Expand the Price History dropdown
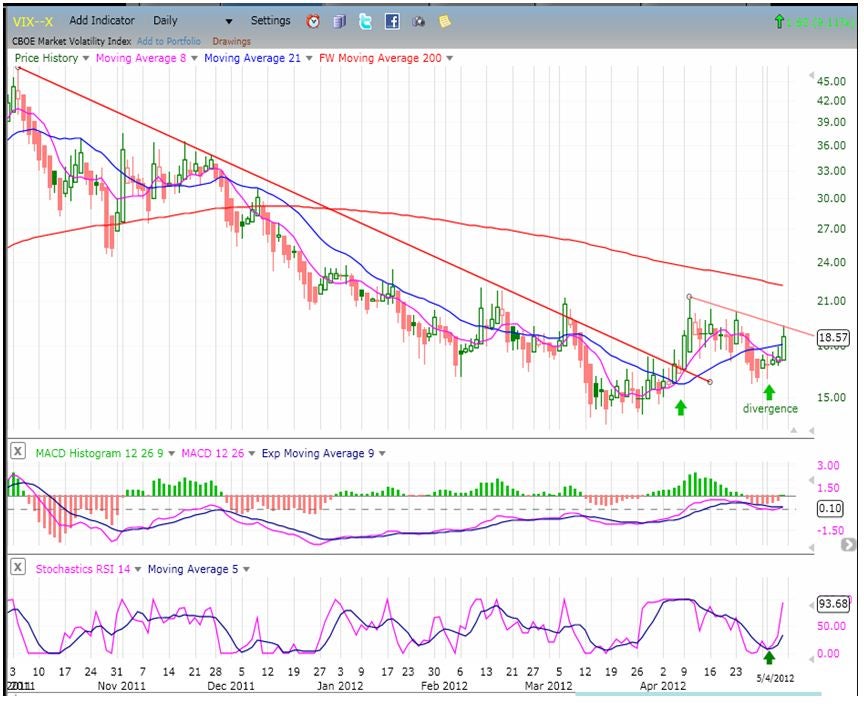The height and width of the screenshot is (704, 864). coord(85,58)
